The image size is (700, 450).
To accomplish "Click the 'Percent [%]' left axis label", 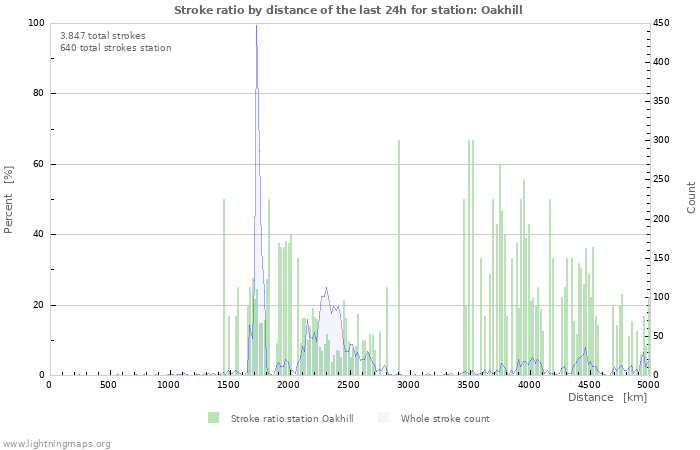I will pyautogui.click(x=9, y=199).
